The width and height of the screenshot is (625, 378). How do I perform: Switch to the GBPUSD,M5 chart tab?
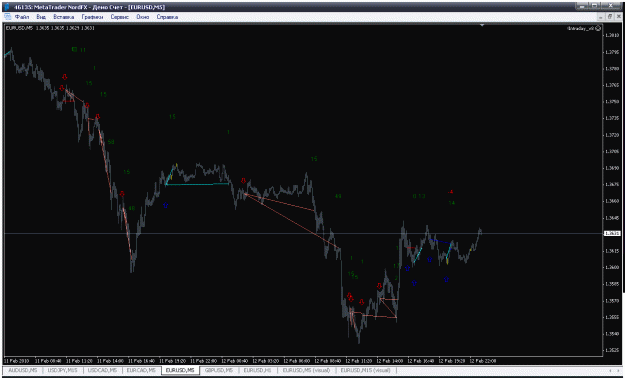click(x=219, y=370)
